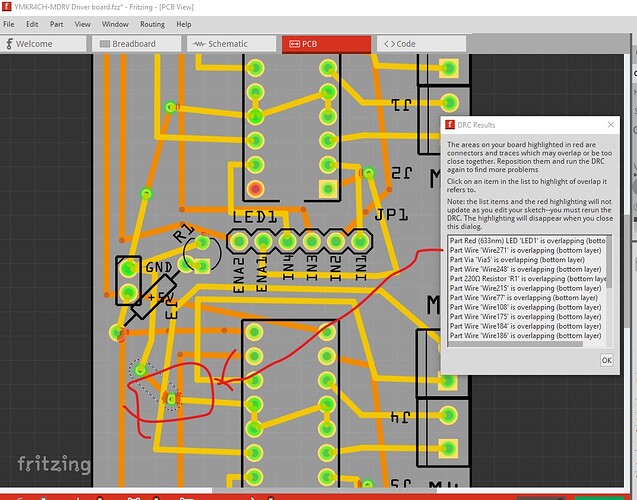Click the DRC list horizontal scrollbar

(515, 344)
